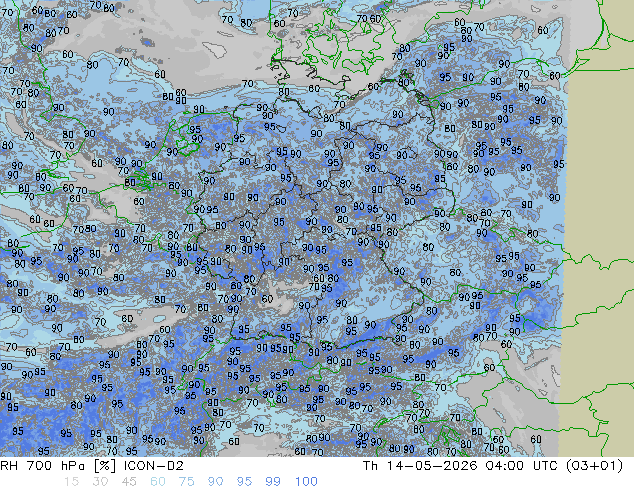The image size is (634, 490).
Task: Click the legend value 15 in the color scale
Action: click(71, 482)
